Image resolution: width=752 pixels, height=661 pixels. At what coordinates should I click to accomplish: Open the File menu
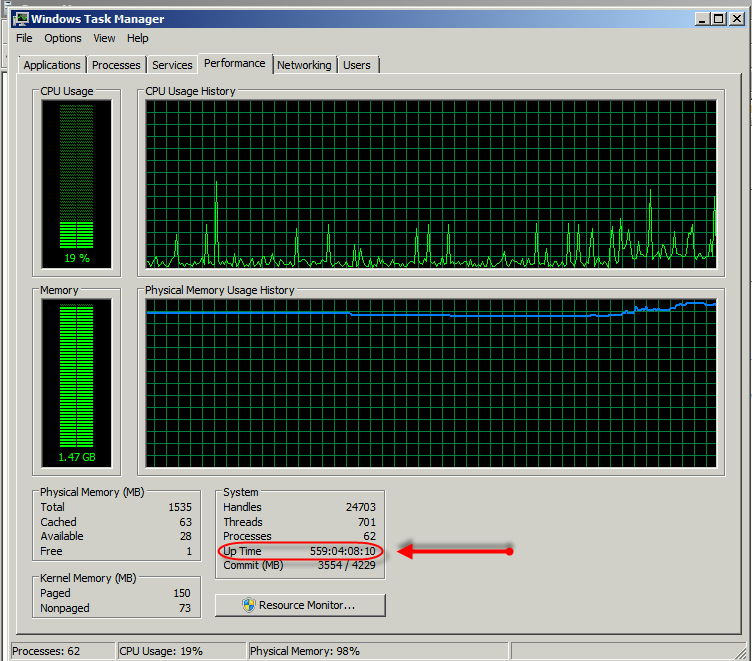(x=24, y=38)
